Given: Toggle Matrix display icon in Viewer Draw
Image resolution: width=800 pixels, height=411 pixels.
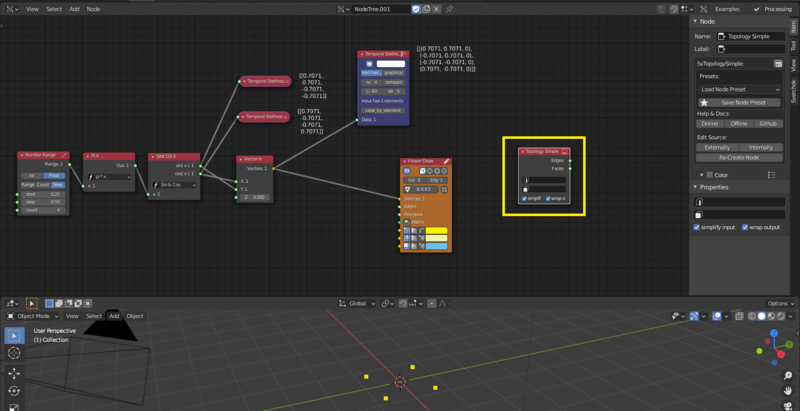Looking at the screenshot, I should click(x=407, y=222).
